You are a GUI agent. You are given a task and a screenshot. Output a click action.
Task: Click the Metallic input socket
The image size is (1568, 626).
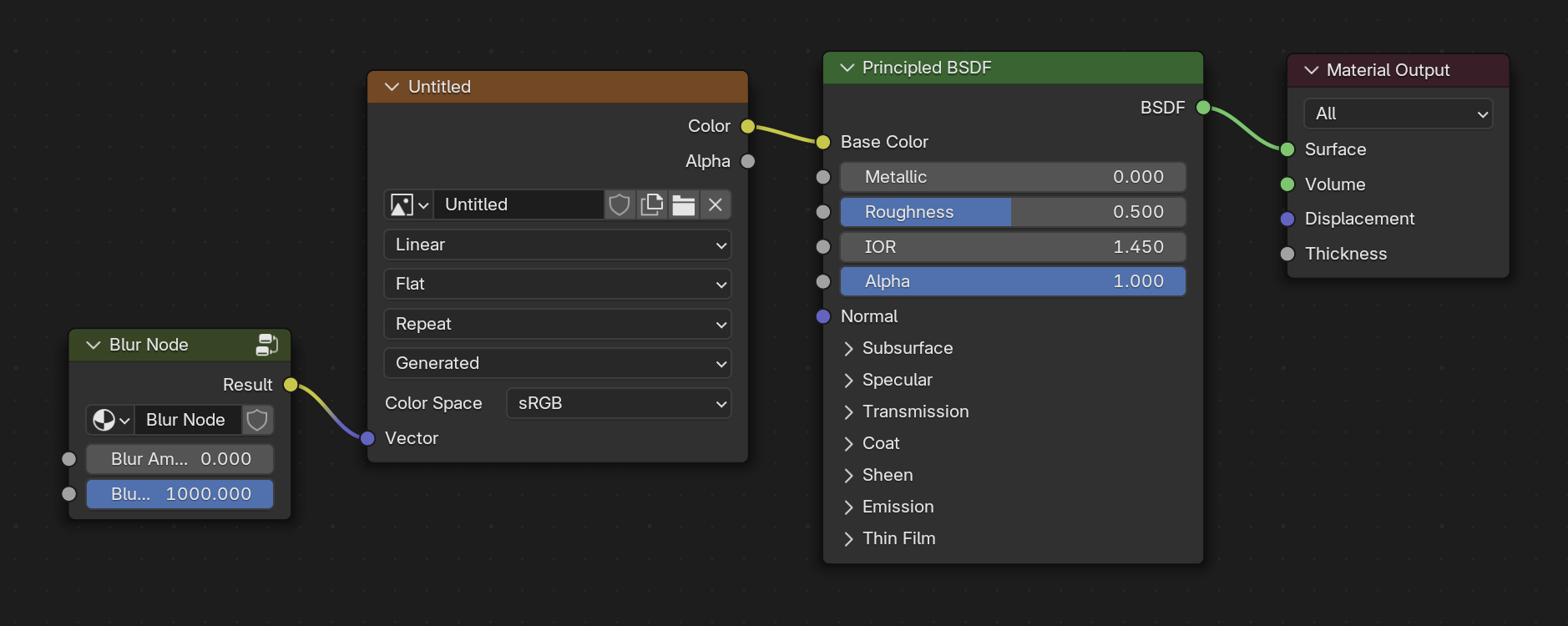pyautogui.click(x=823, y=177)
